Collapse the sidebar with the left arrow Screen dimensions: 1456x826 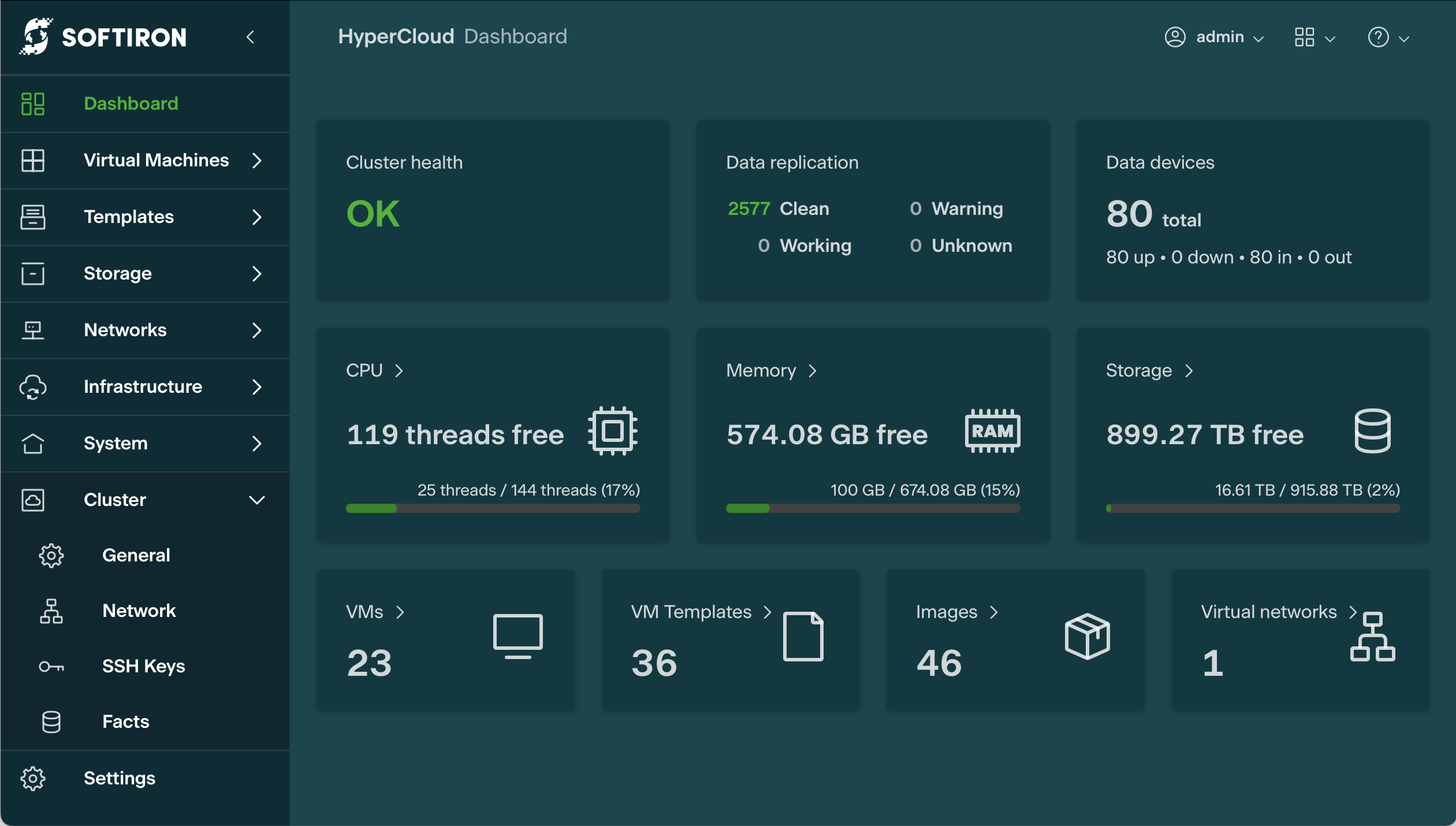pos(250,38)
